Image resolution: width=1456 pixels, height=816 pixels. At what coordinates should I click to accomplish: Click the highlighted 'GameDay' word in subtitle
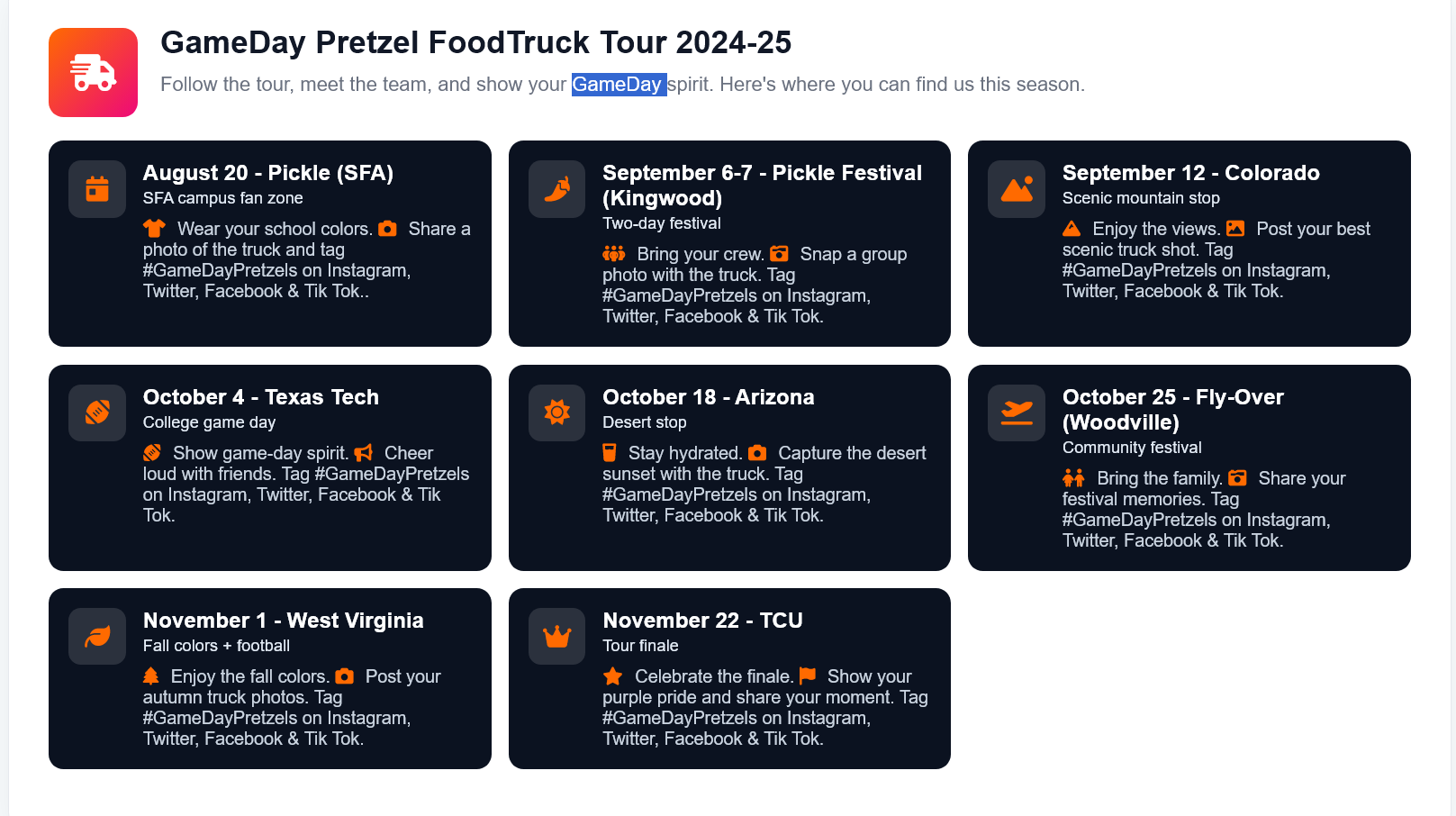pyautogui.click(x=618, y=85)
